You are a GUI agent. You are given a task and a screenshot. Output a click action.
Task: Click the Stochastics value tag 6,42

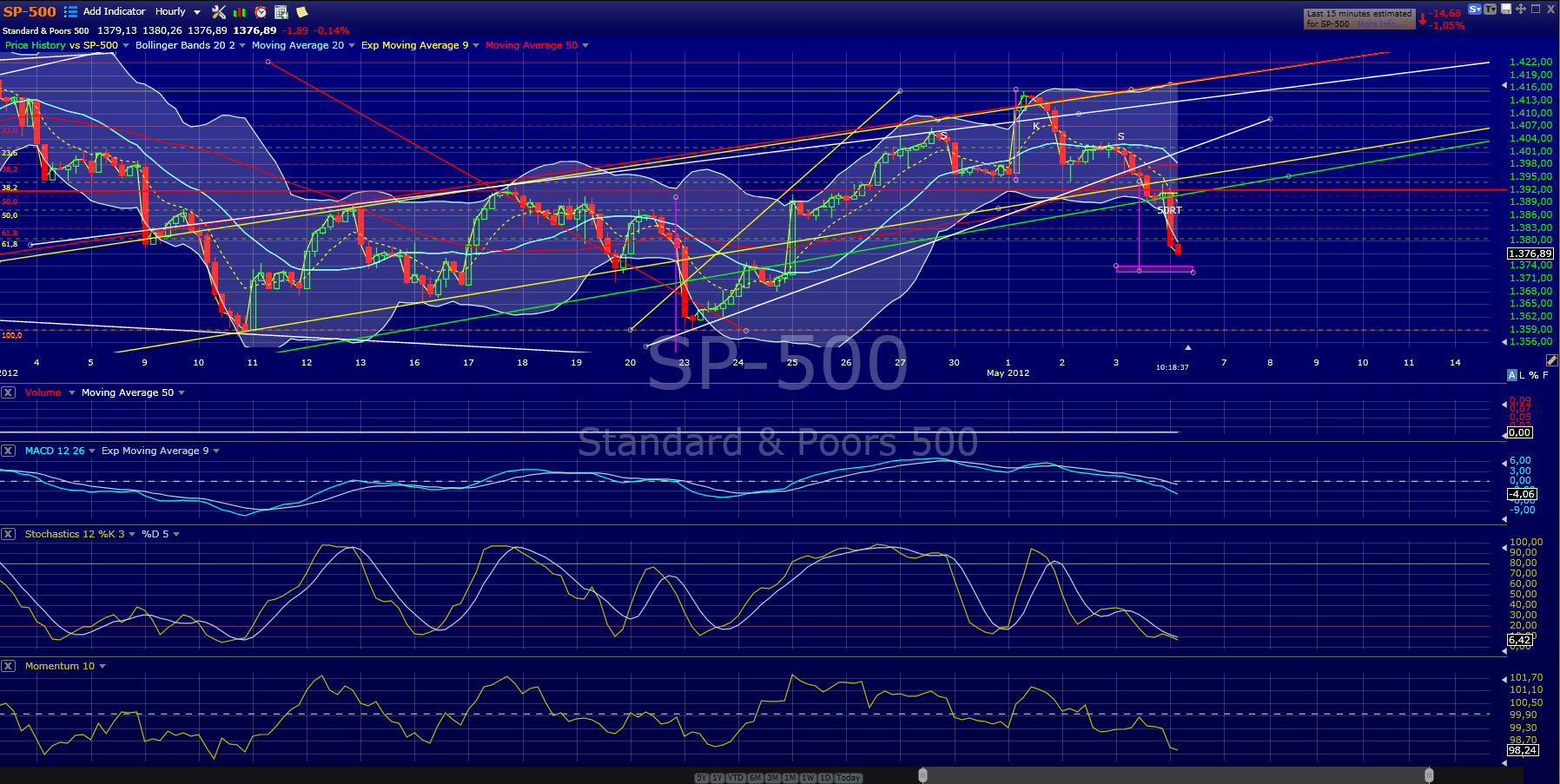pos(1520,640)
